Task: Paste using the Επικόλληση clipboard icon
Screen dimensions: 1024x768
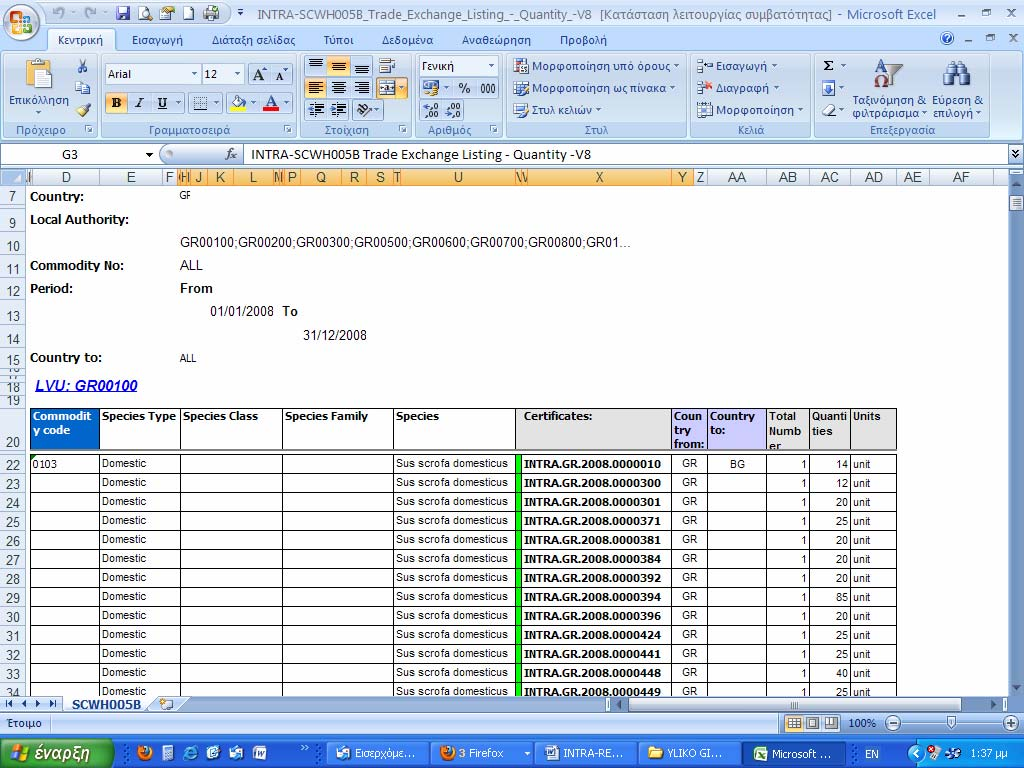Action: tap(39, 75)
